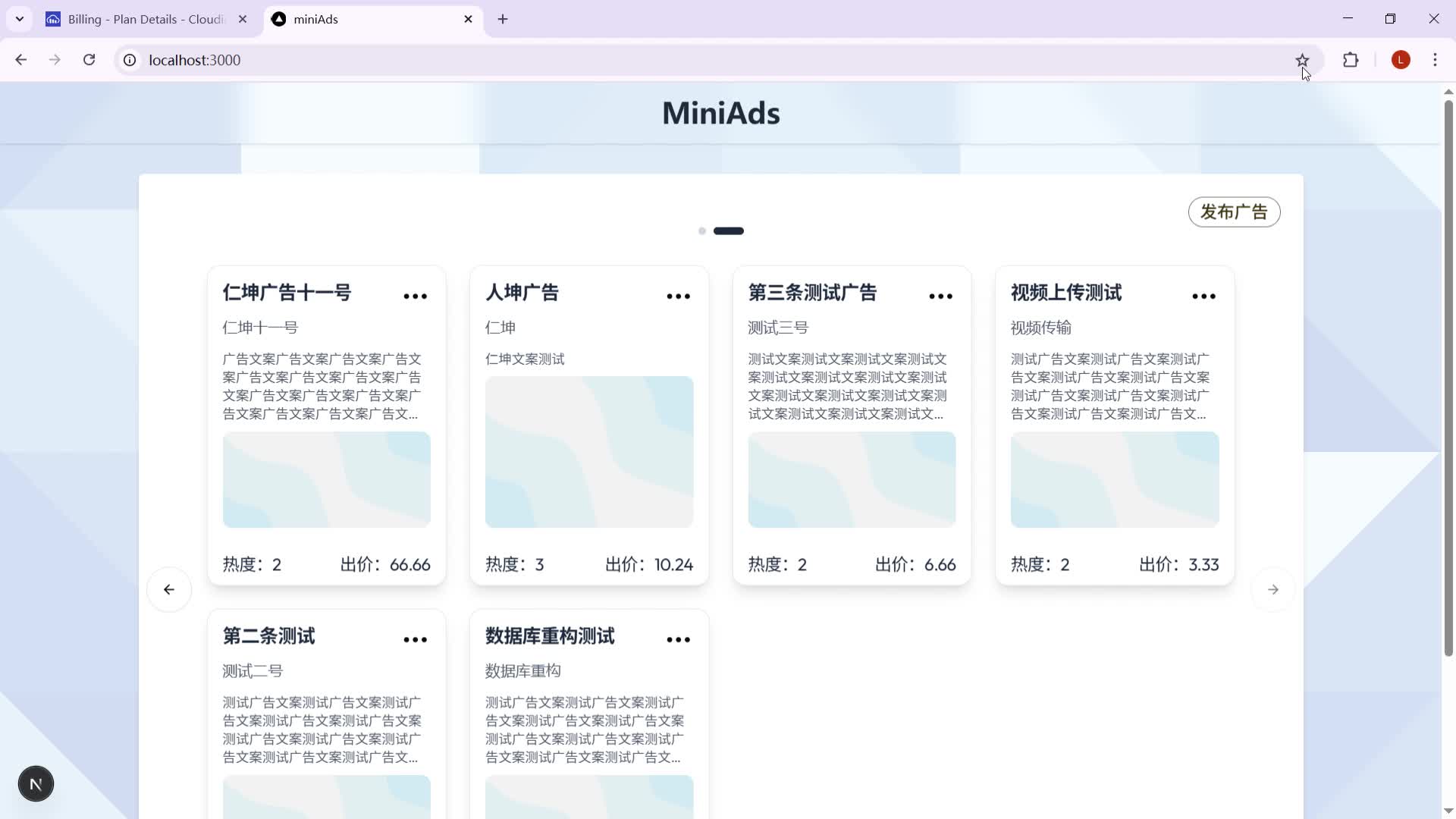Open options menu for 人坤广告 card
Image resolution: width=1456 pixels, height=819 pixels.
coord(679,297)
